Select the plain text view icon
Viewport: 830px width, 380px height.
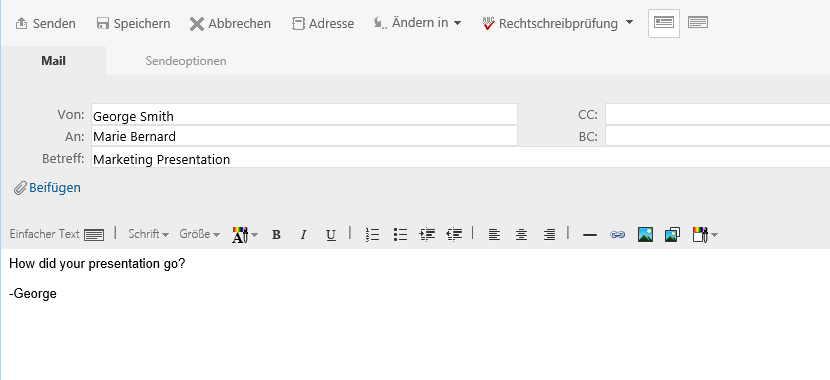click(x=698, y=22)
